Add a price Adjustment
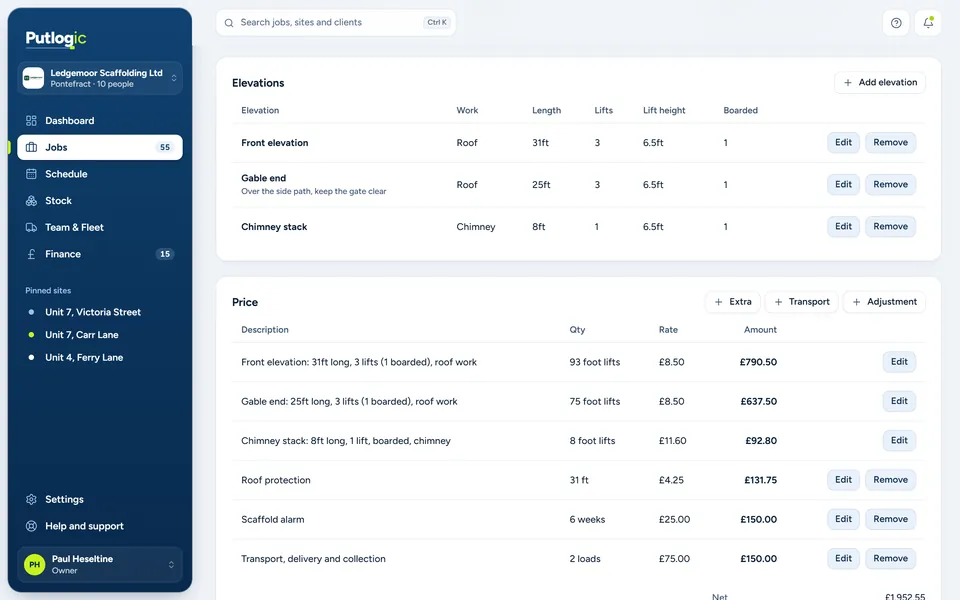 point(884,302)
